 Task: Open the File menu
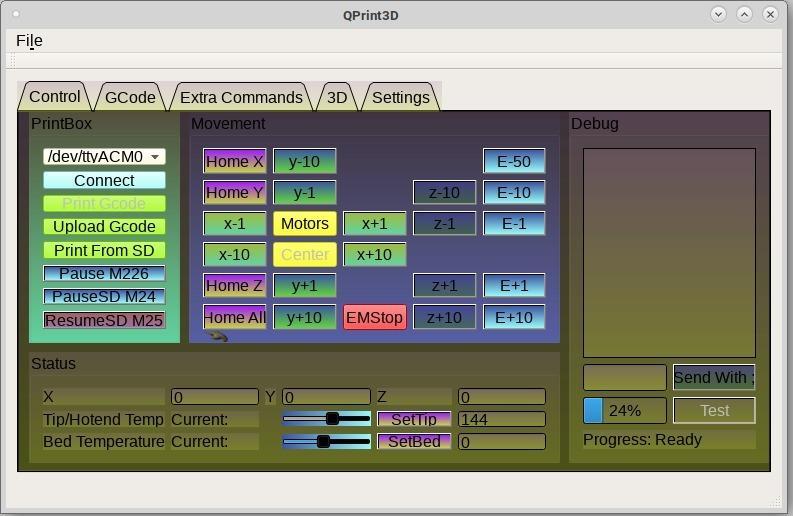[x=29, y=41]
